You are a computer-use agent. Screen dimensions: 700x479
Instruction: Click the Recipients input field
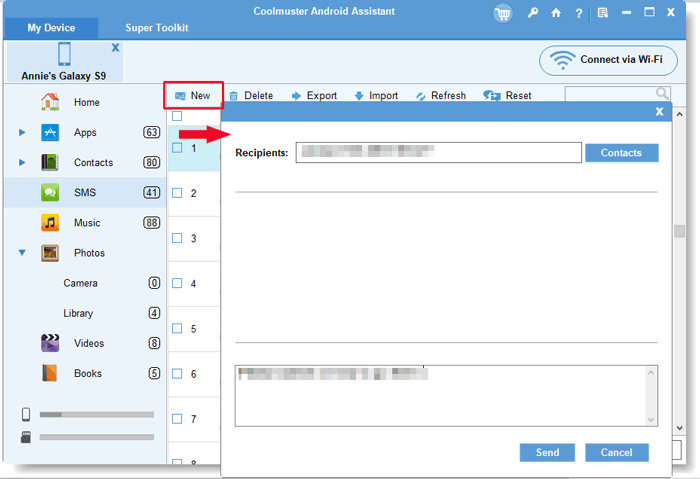(439, 153)
